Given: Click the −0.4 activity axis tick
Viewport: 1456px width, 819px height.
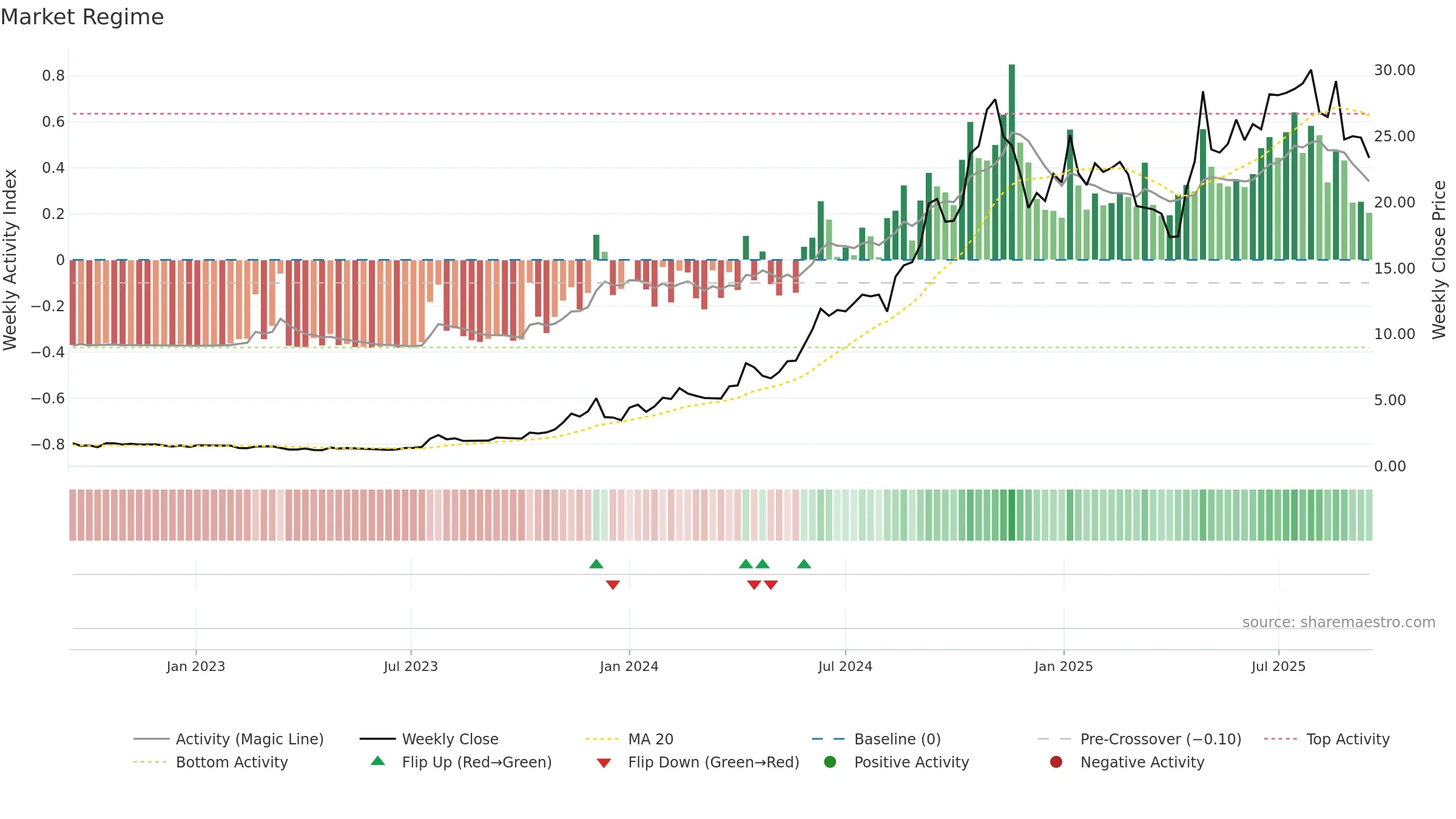Looking at the screenshot, I should coord(48,352).
